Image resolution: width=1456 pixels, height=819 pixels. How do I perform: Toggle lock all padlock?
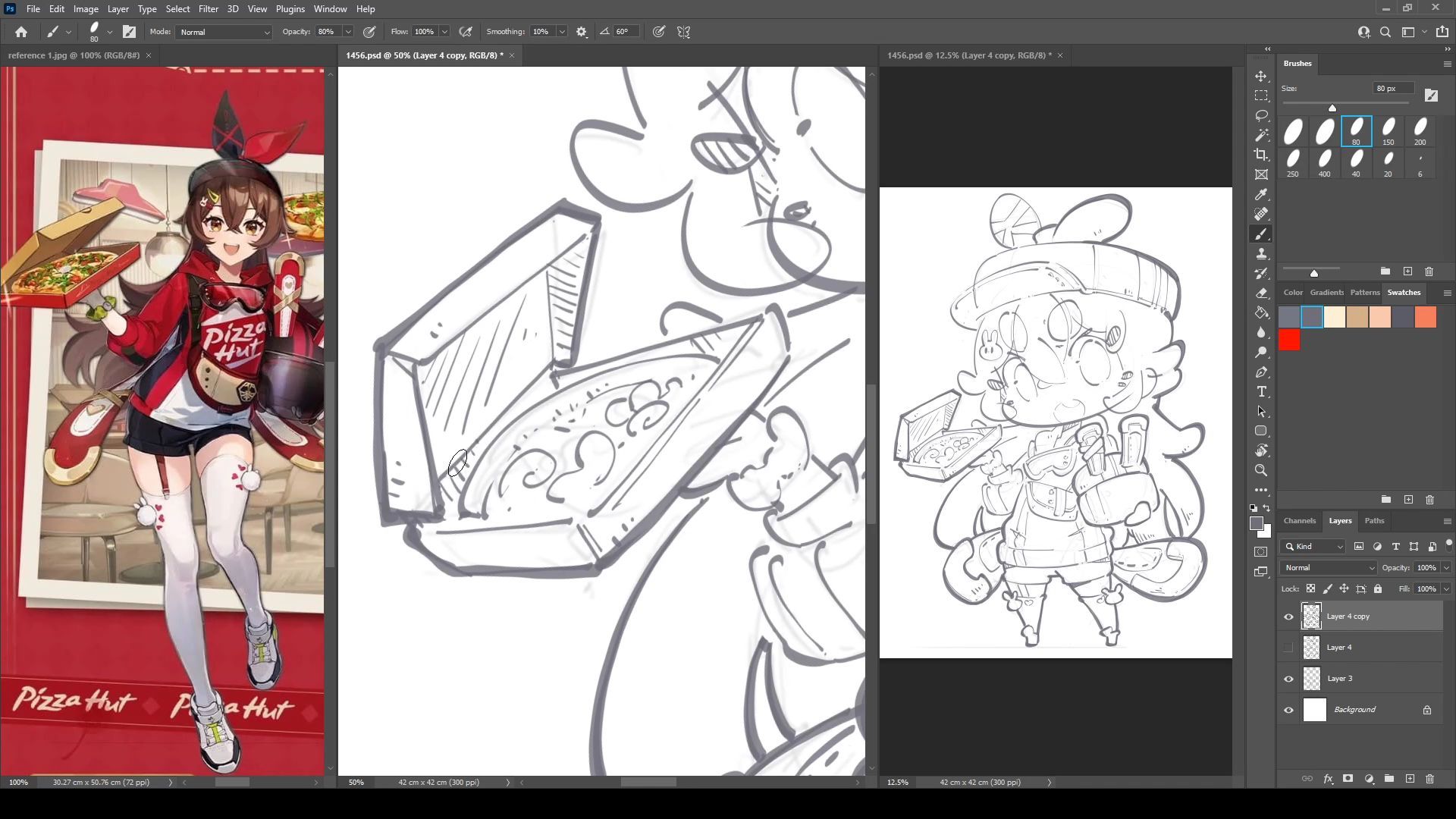(x=1378, y=588)
